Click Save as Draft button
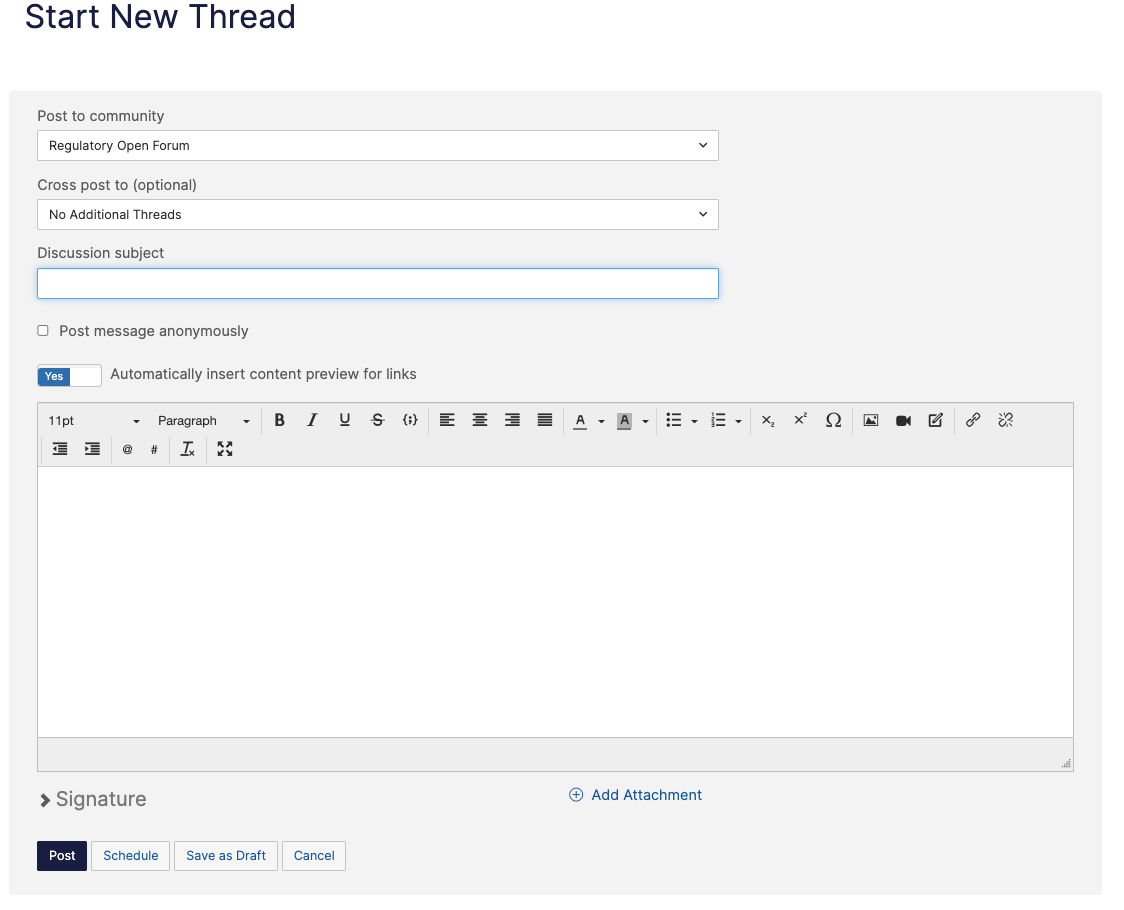1124x910 pixels. [226, 856]
